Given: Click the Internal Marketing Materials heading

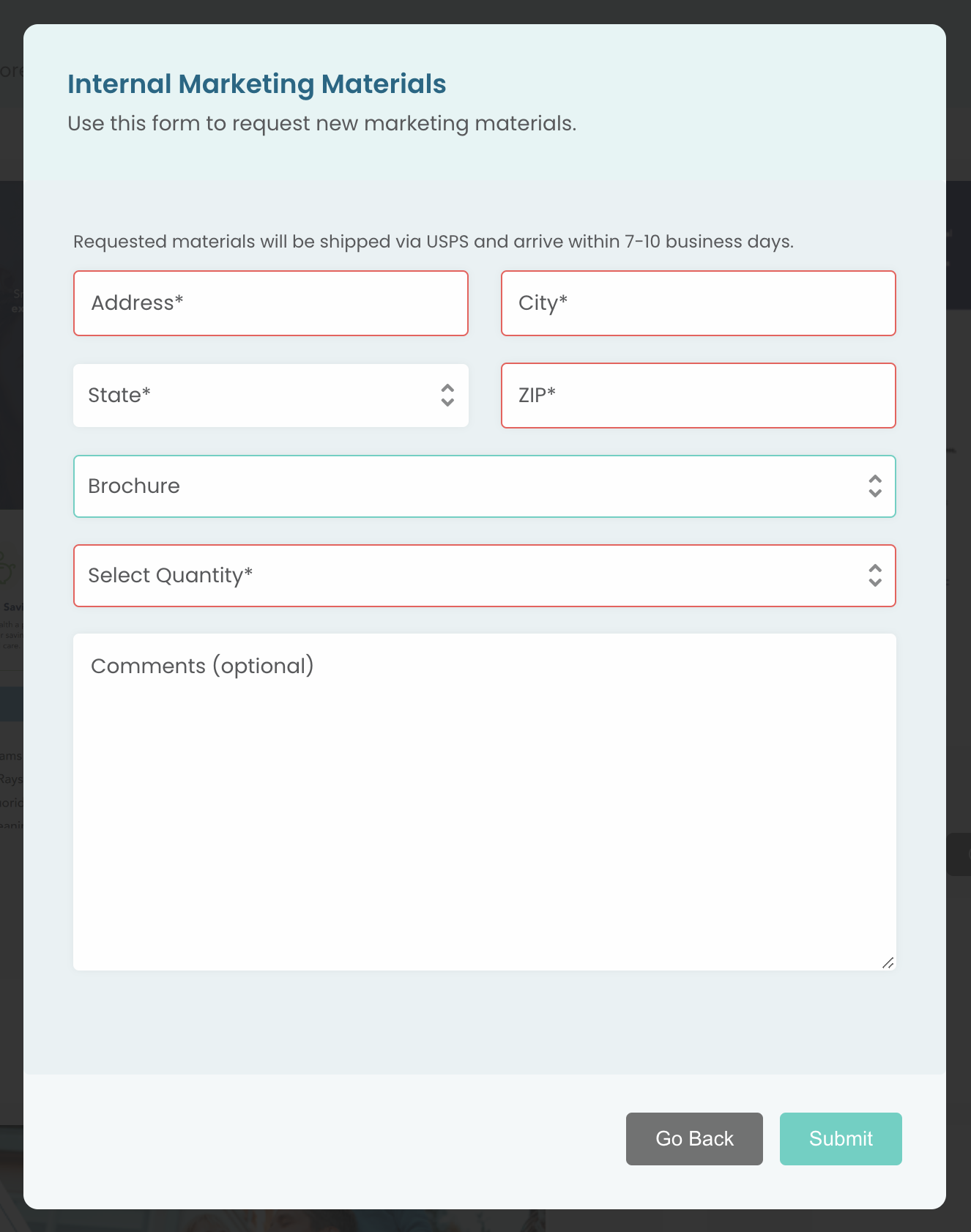Looking at the screenshot, I should (256, 84).
